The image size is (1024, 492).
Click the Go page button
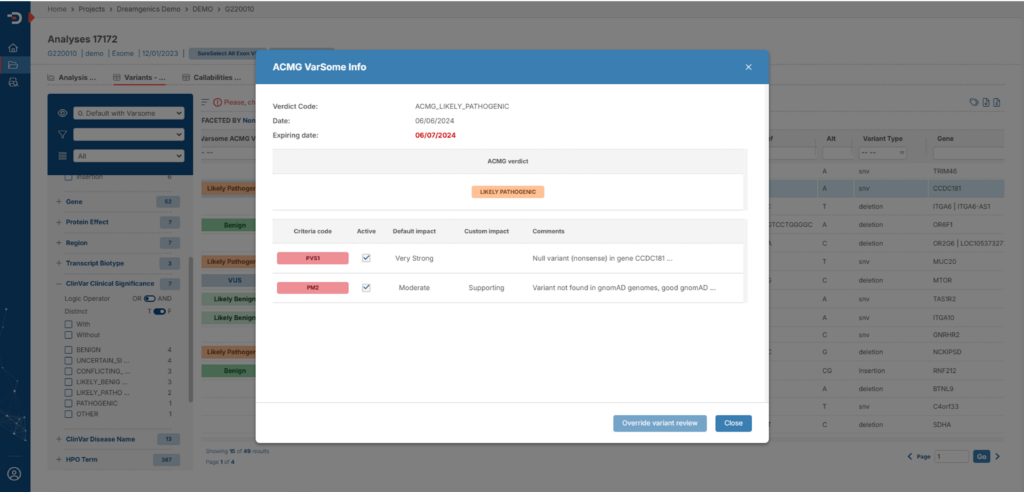coord(981,456)
